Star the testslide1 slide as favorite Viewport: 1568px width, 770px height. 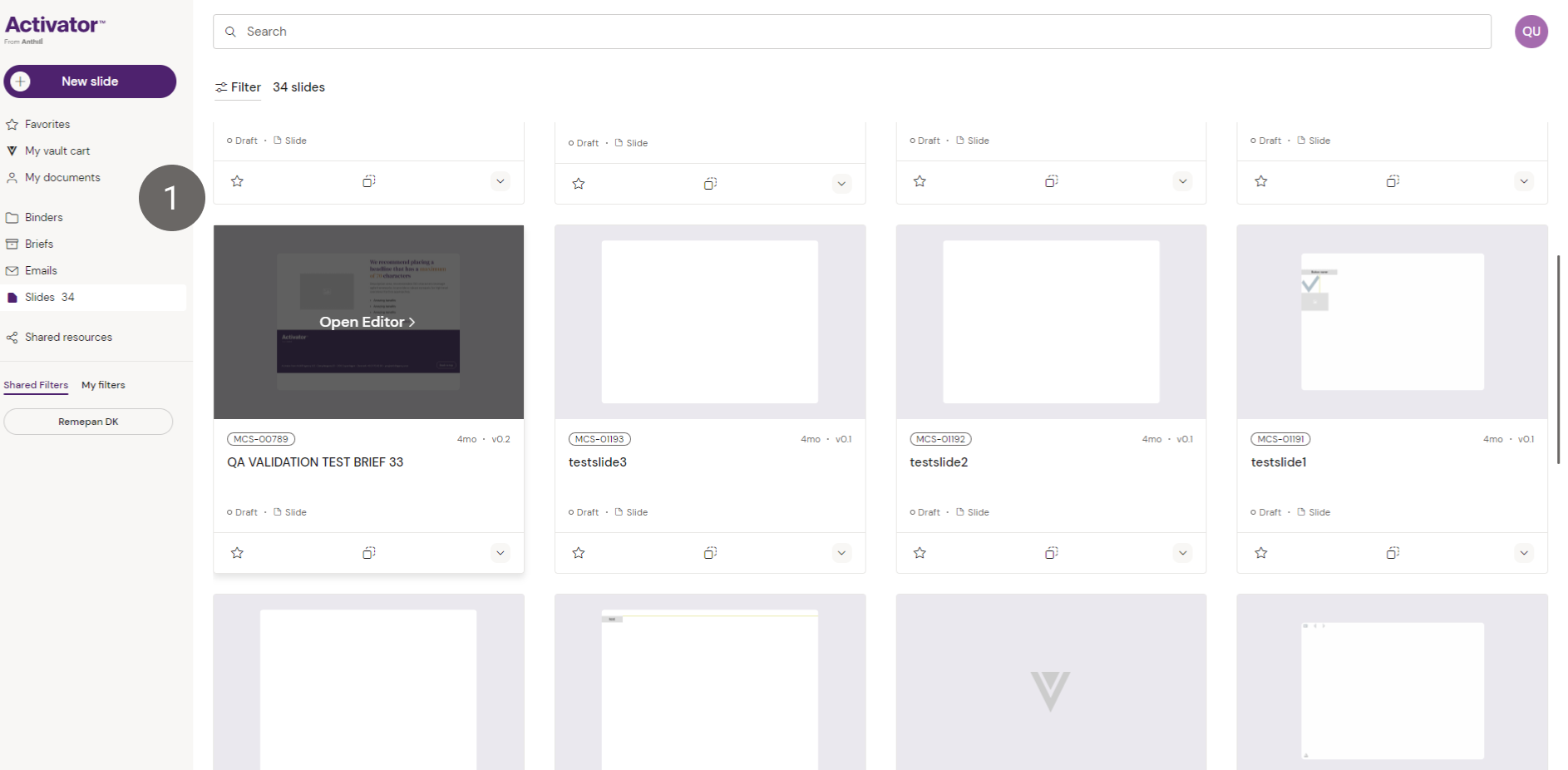pos(1261,553)
